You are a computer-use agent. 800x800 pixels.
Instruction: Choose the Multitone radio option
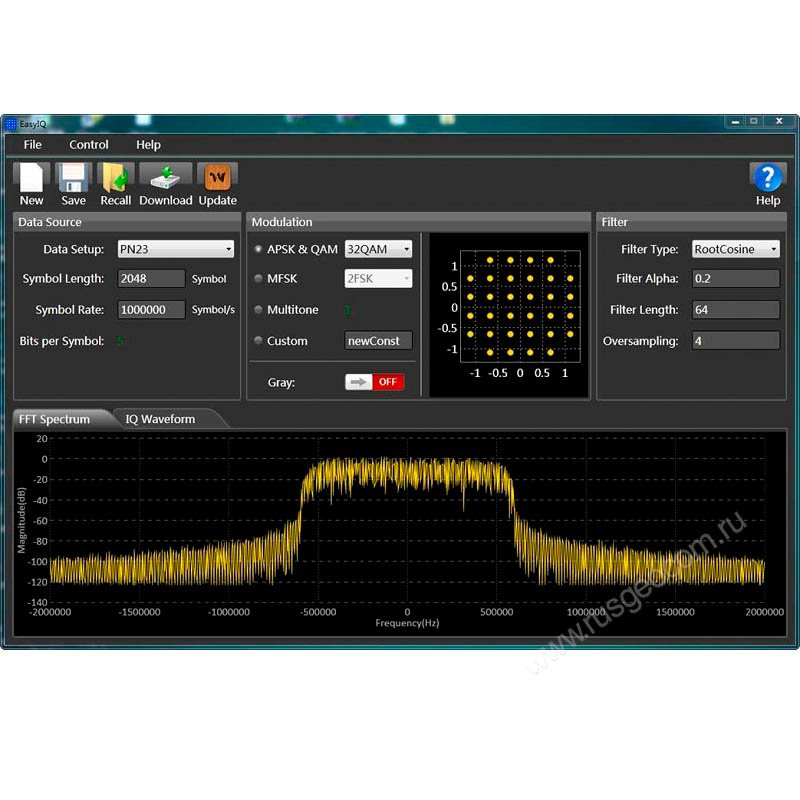coord(259,310)
